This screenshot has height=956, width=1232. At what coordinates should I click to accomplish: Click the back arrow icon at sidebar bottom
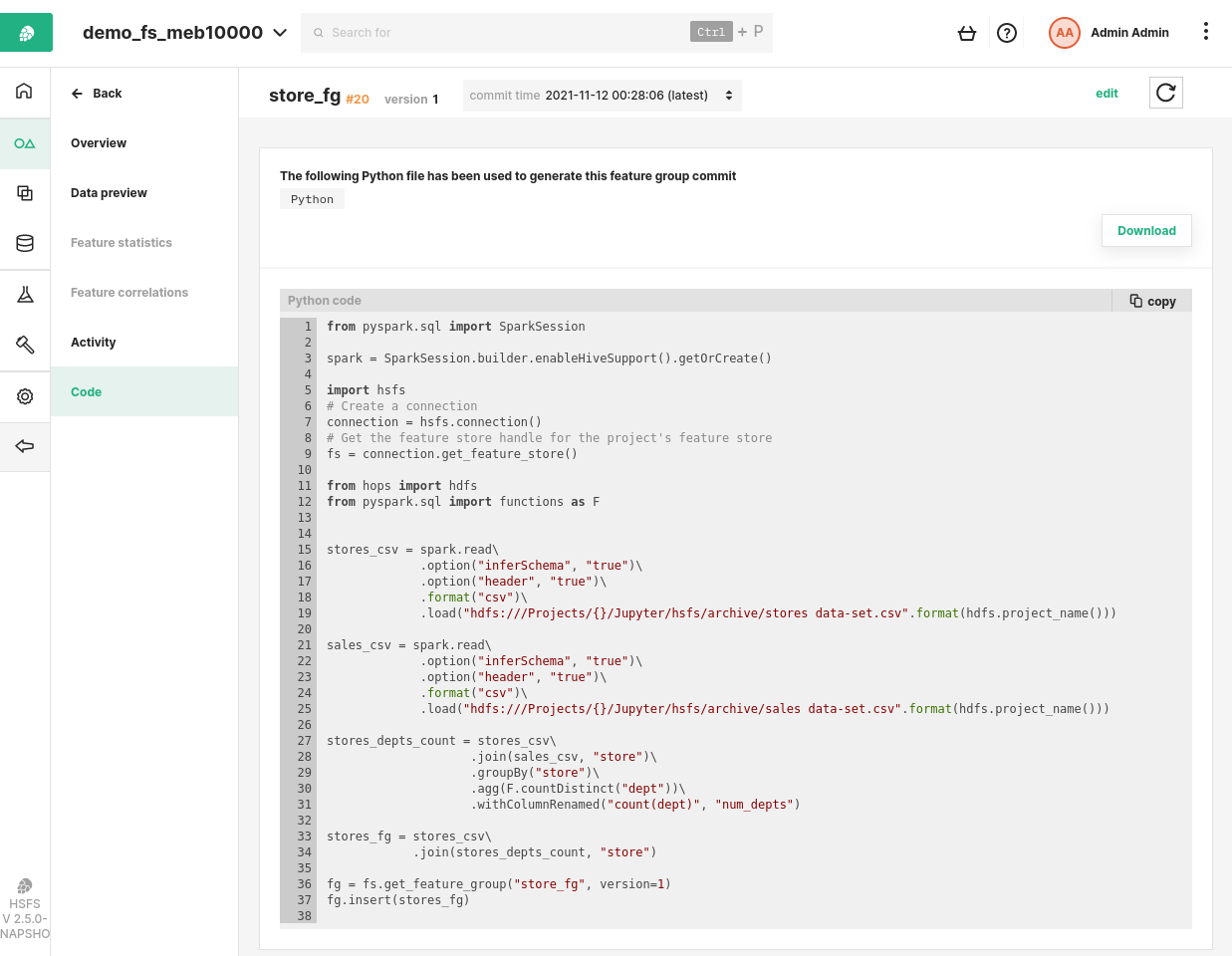point(24,447)
